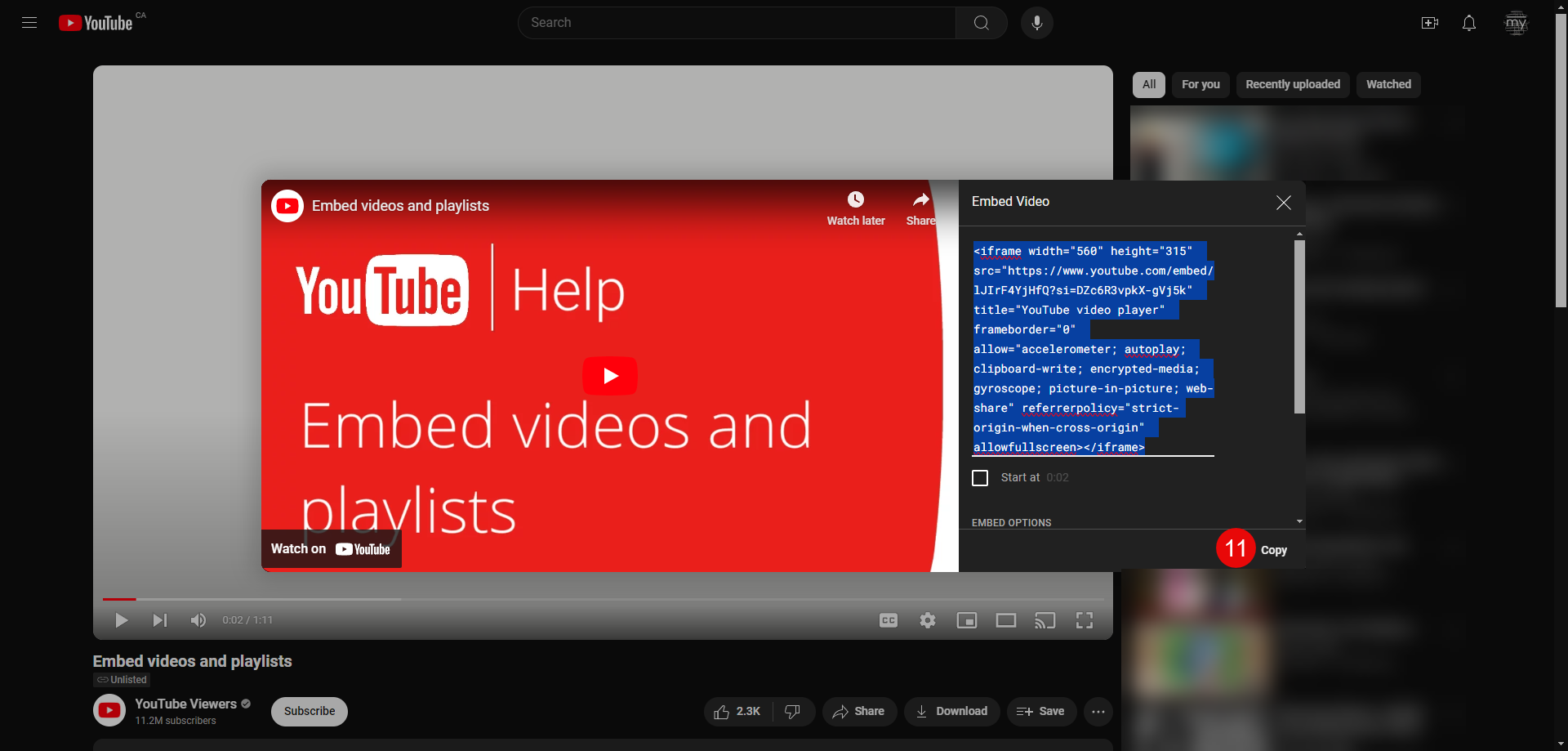
Task: Enable the Start at checkbox
Action: coord(980,478)
